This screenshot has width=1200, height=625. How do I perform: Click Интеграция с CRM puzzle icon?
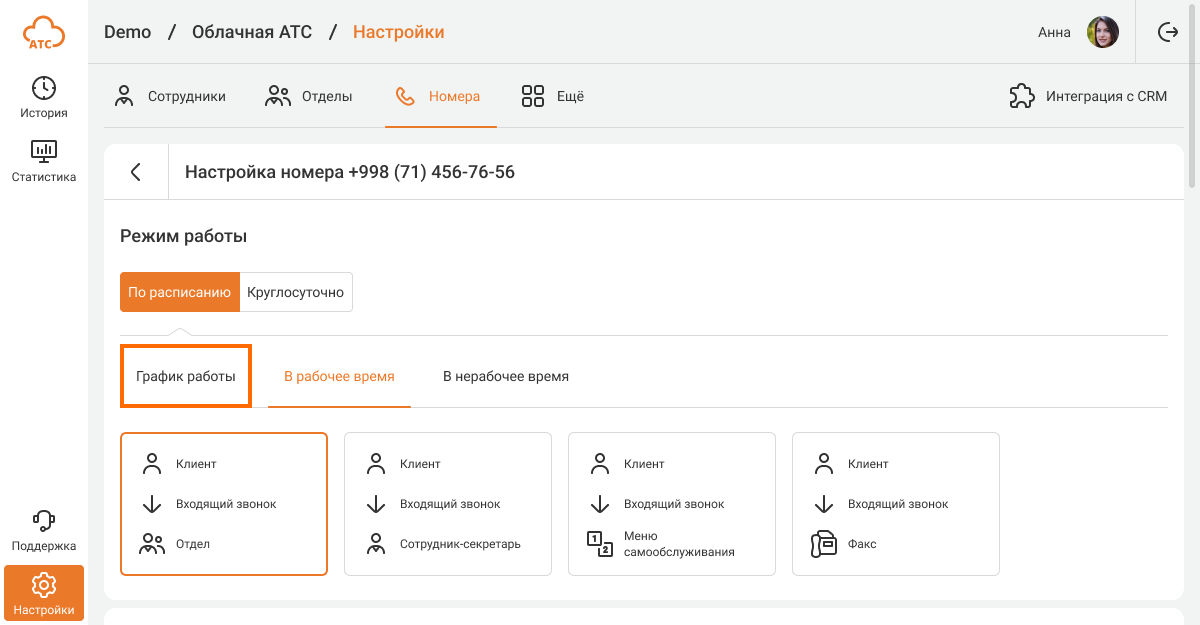click(x=1021, y=97)
